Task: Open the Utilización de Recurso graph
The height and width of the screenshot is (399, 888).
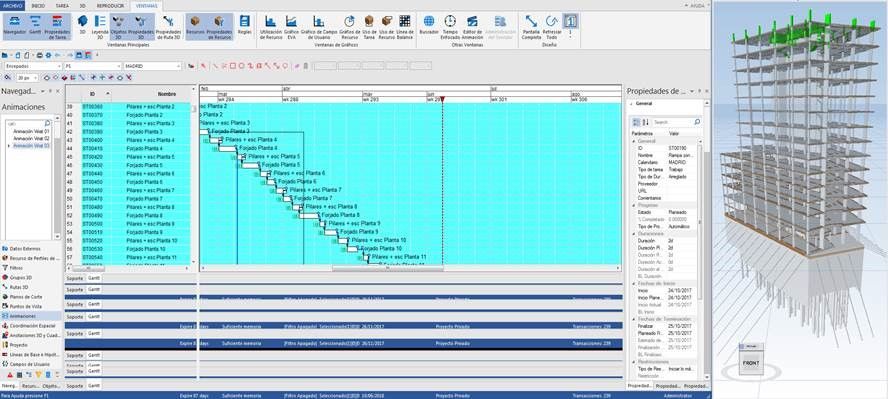Action: click(x=271, y=26)
